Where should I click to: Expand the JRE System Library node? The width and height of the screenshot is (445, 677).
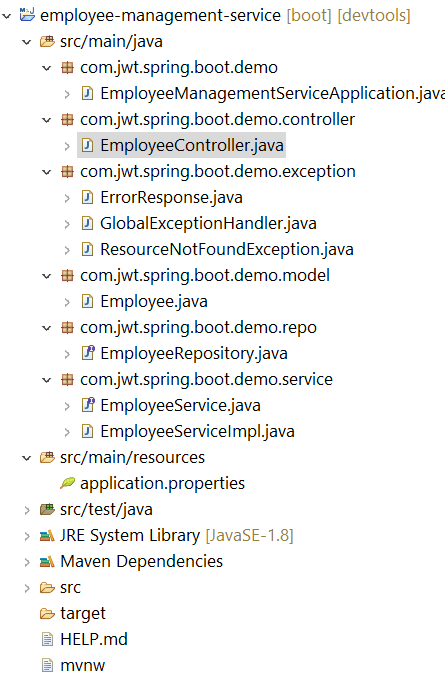point(27,536)
